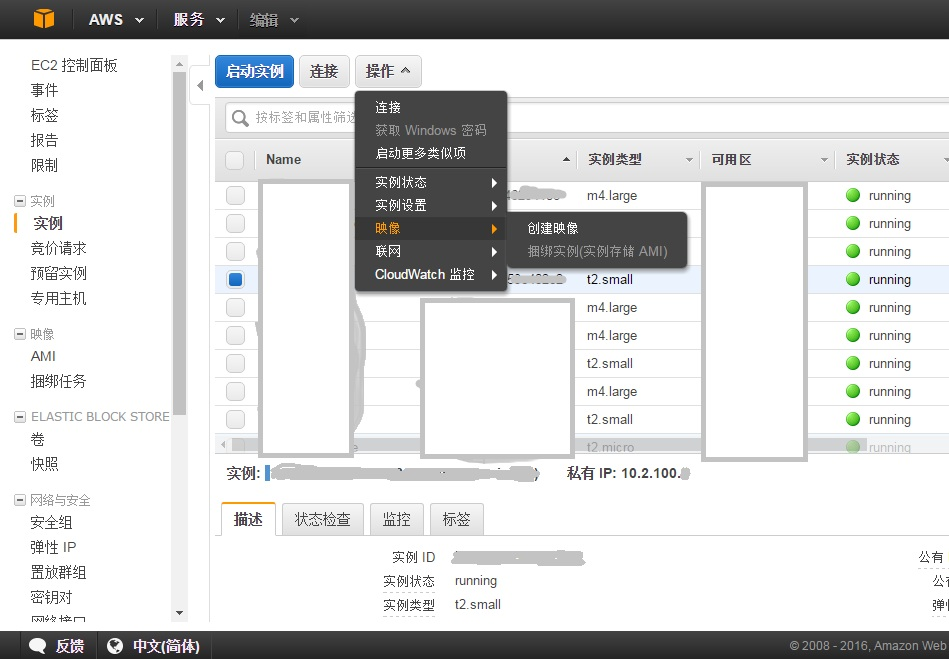The width and height of the screenshot is (949, 659).
Task: Collapse the sidebar with the left arrow
Action: pyautogui.click(x=200, y=85)
